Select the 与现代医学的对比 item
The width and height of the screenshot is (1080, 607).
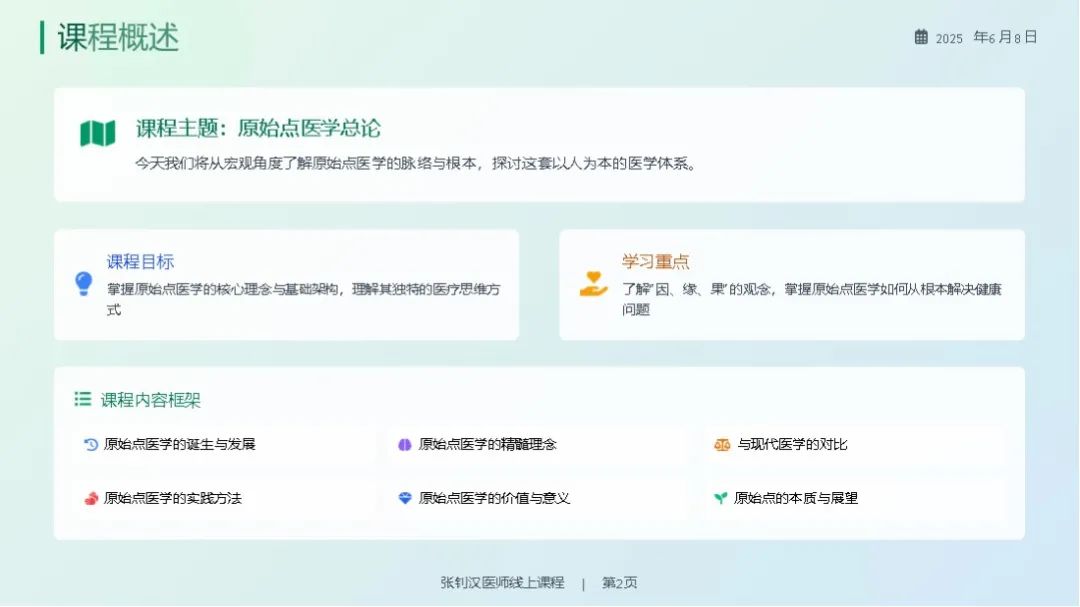[792, 444]
